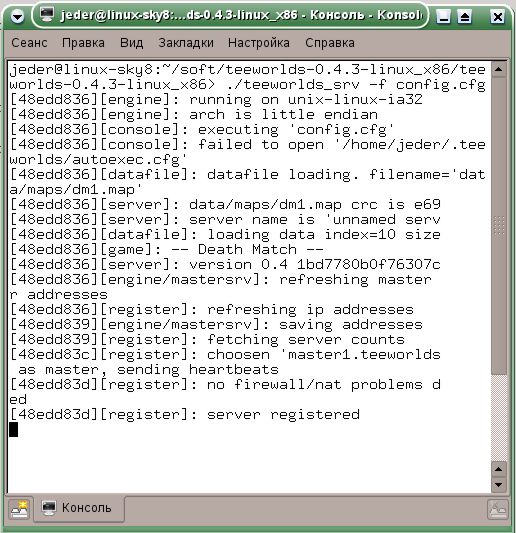Click the terminal cursor block

coord(14,429)
